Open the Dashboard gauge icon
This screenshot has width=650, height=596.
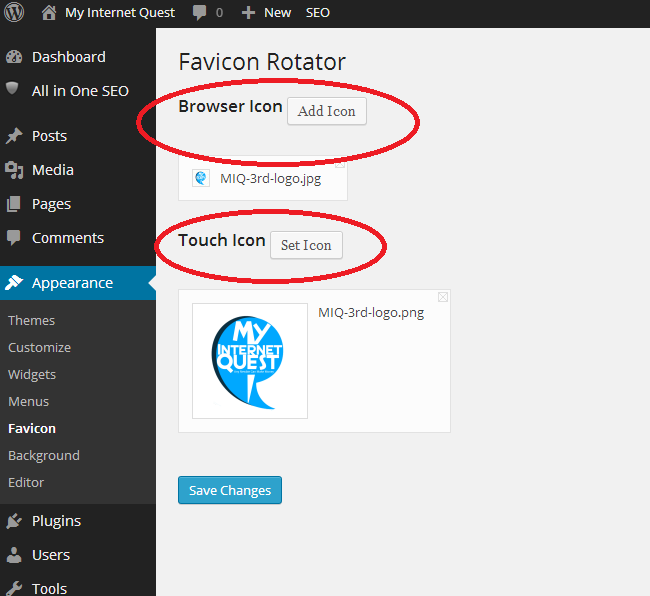point(14,57)
